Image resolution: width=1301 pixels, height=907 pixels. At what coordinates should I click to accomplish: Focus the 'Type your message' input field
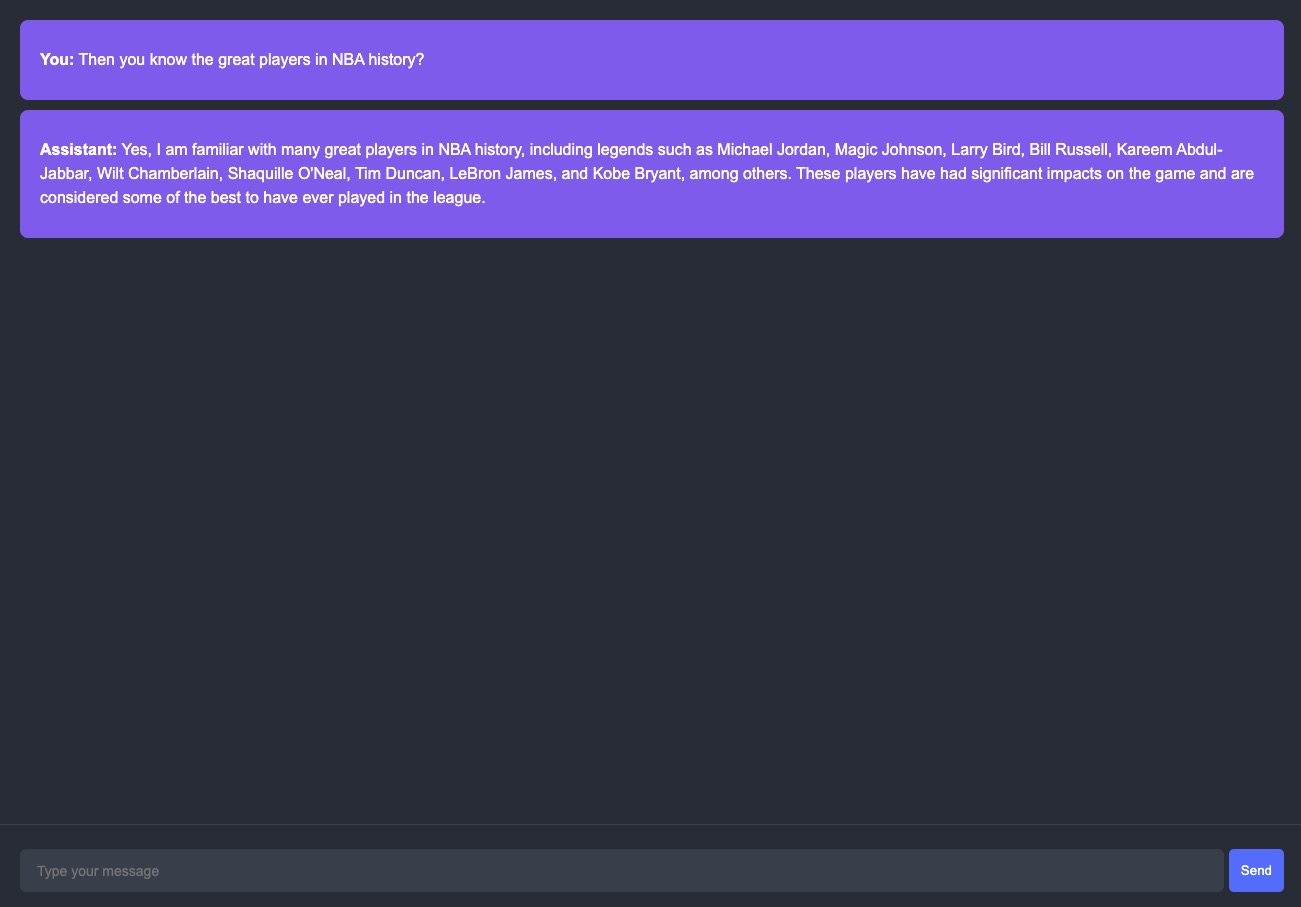(622, 870)
